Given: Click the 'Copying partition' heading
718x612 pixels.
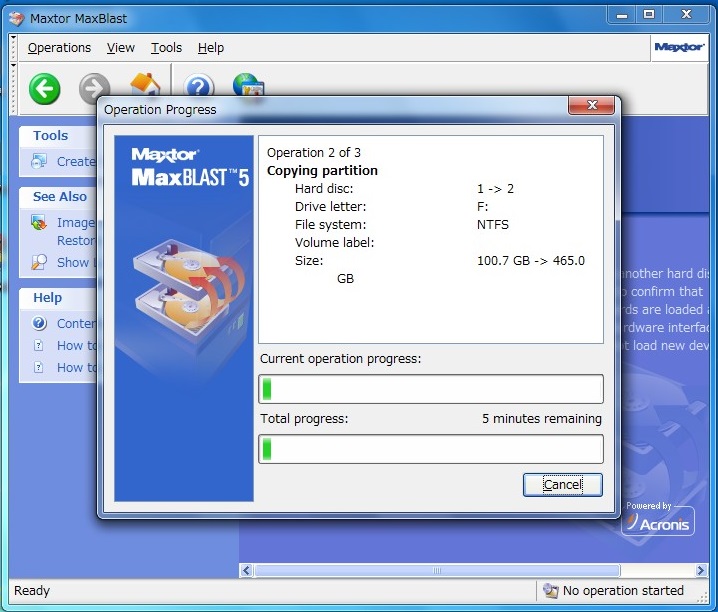Looking at the screenshot, I should [x=322, y=170].
